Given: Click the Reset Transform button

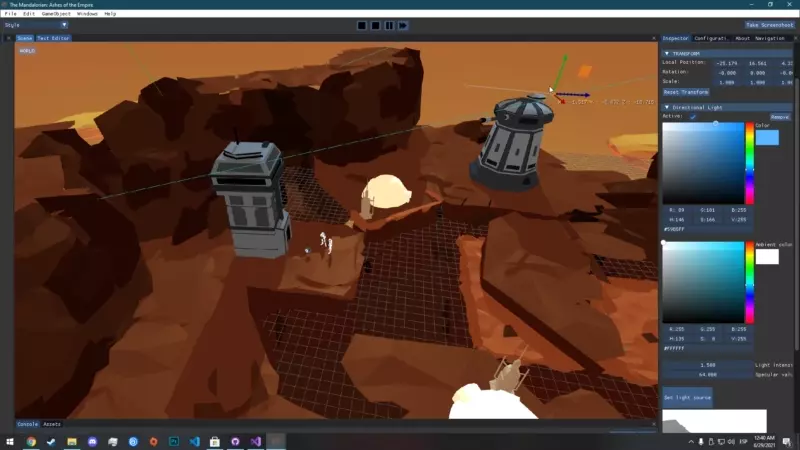Looking at the screenshot, I should click(686, 92).
